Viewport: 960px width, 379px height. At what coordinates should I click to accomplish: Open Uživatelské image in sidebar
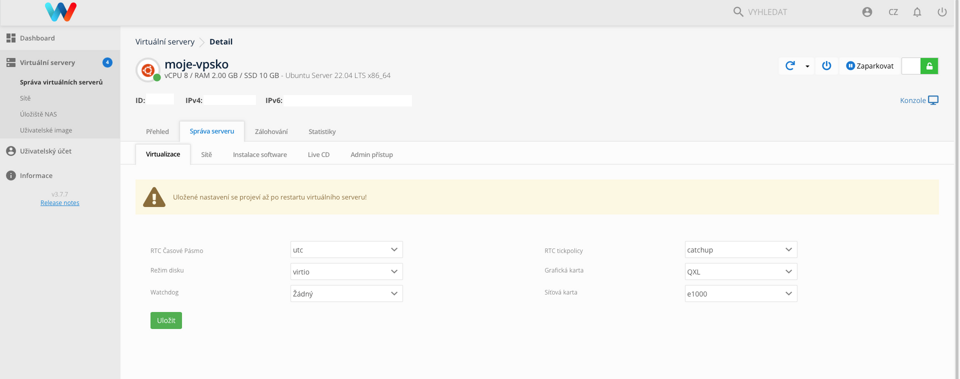pos(45,130)
